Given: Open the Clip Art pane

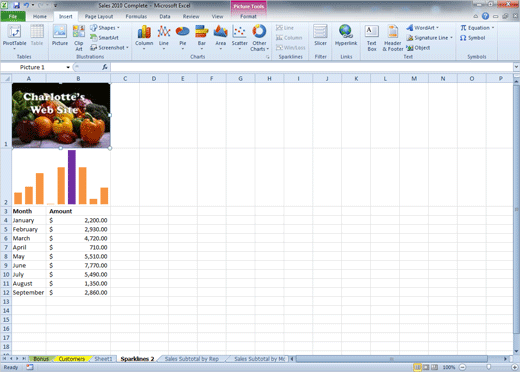Looking at the screenshot, I should (x=79, y=38).
